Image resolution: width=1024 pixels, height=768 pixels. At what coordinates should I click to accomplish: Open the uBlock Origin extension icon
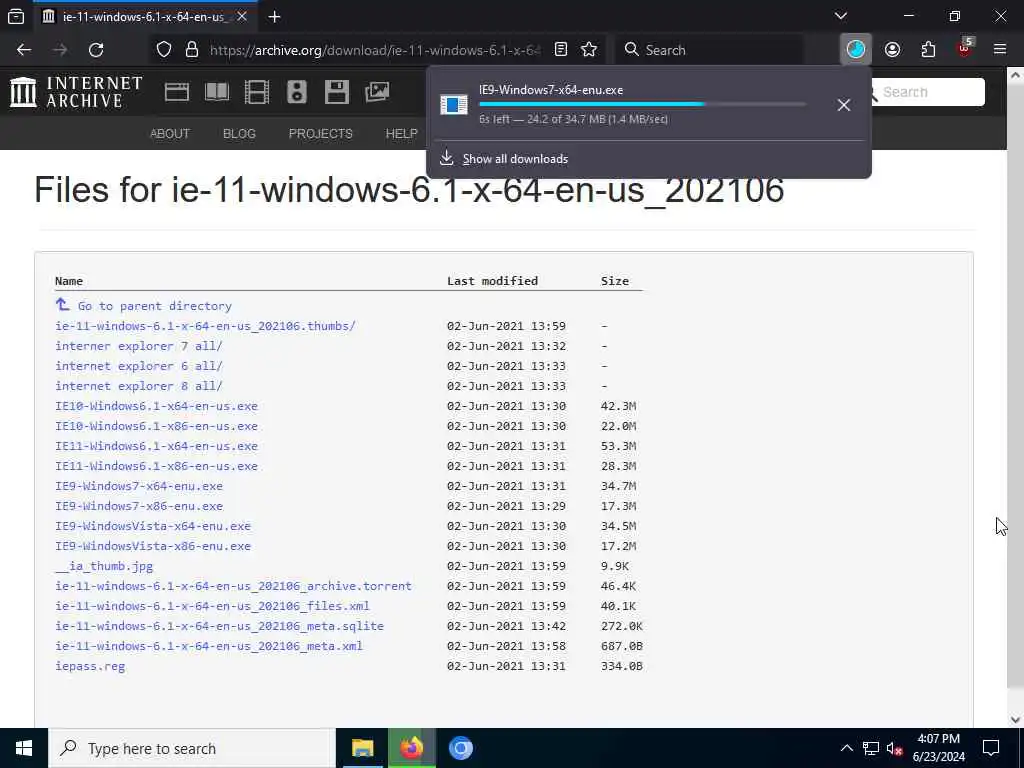click(x=964, y=48)
